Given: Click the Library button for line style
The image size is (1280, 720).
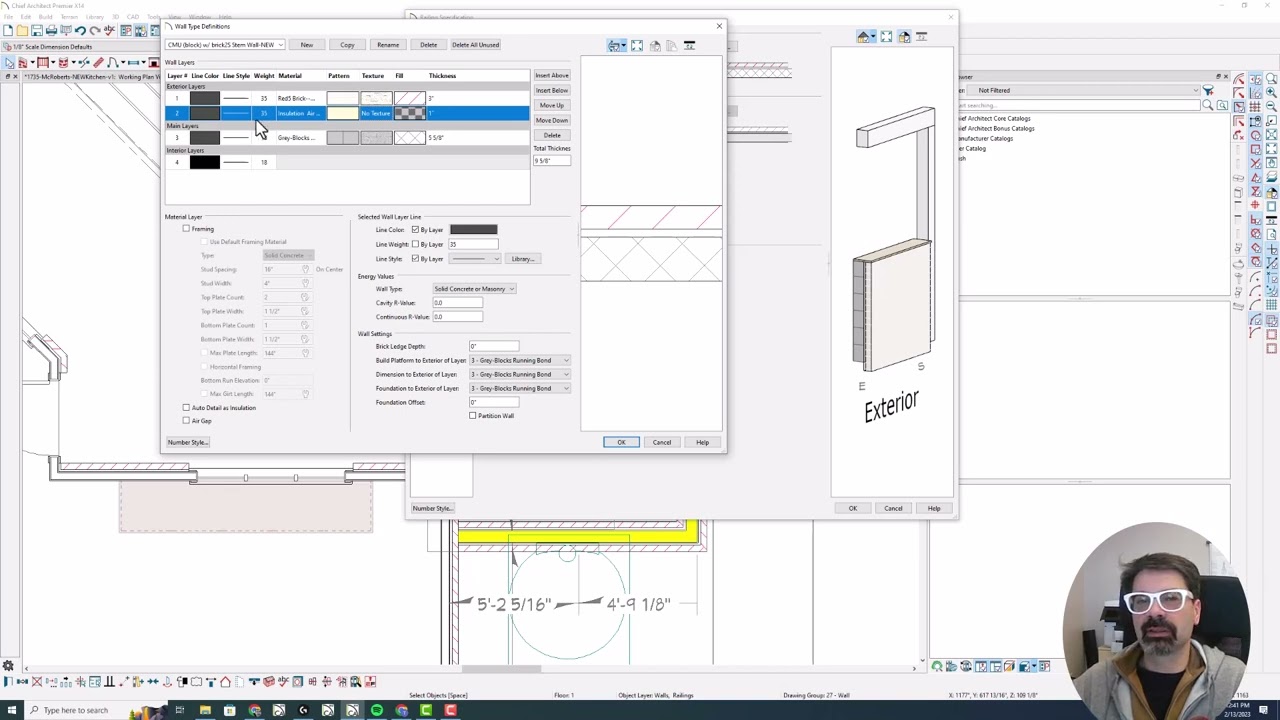Looking at the screenshot, I should point(523,259).
